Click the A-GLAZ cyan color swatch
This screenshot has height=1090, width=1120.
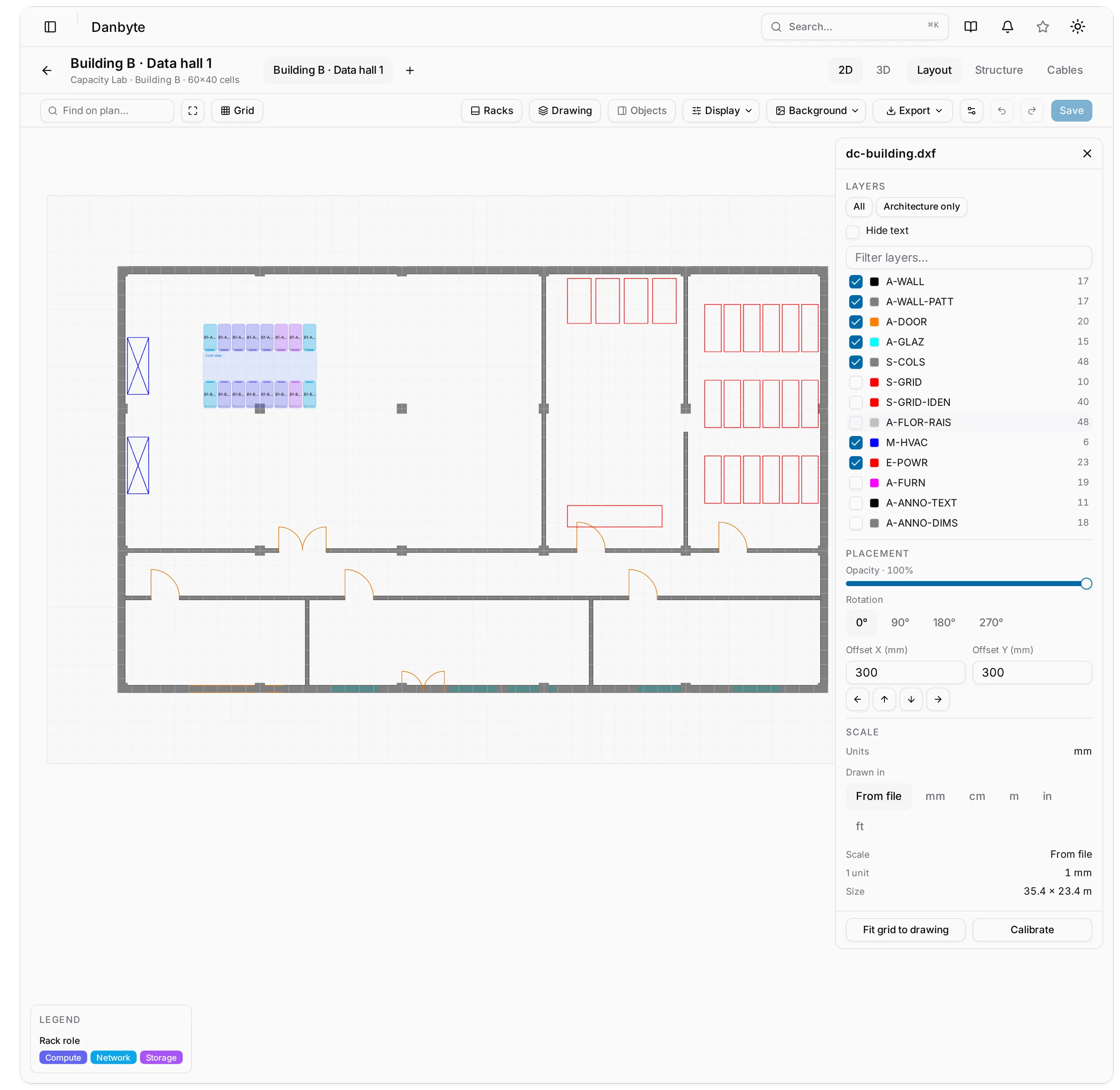click(x=874, y=342)
